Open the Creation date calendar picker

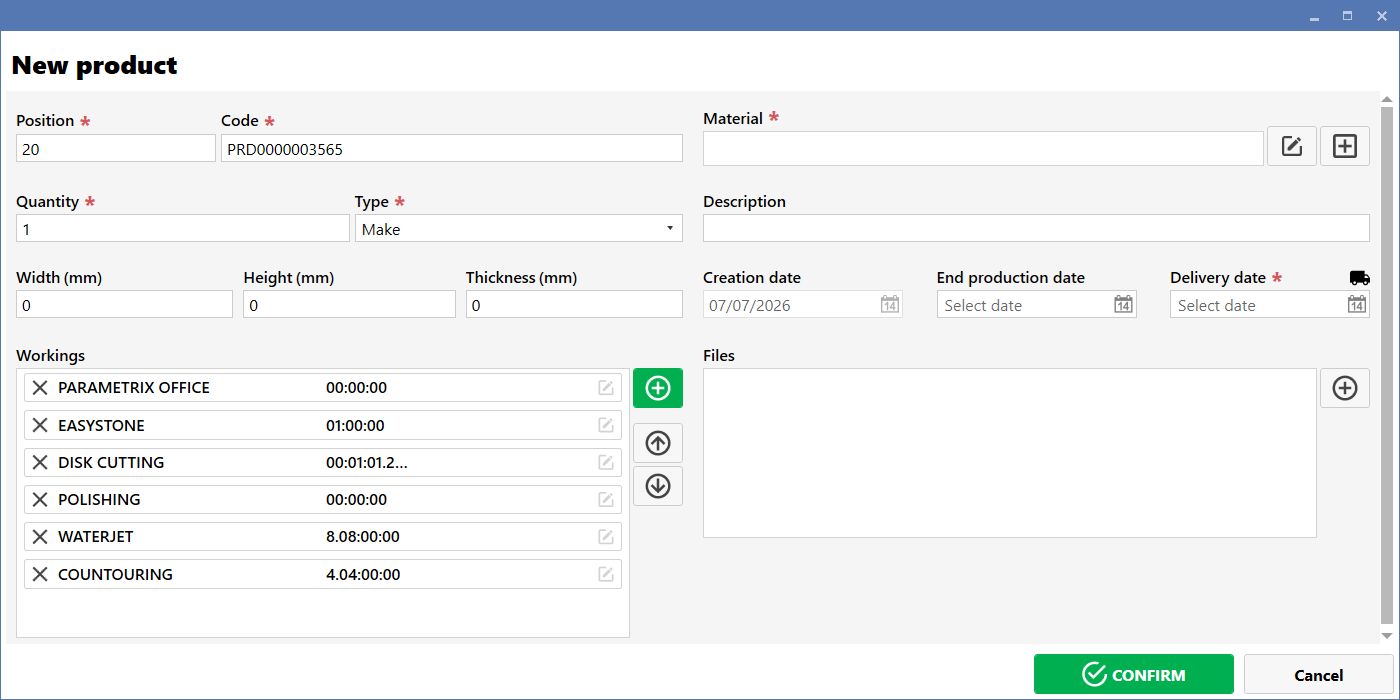tap(889, 305)
